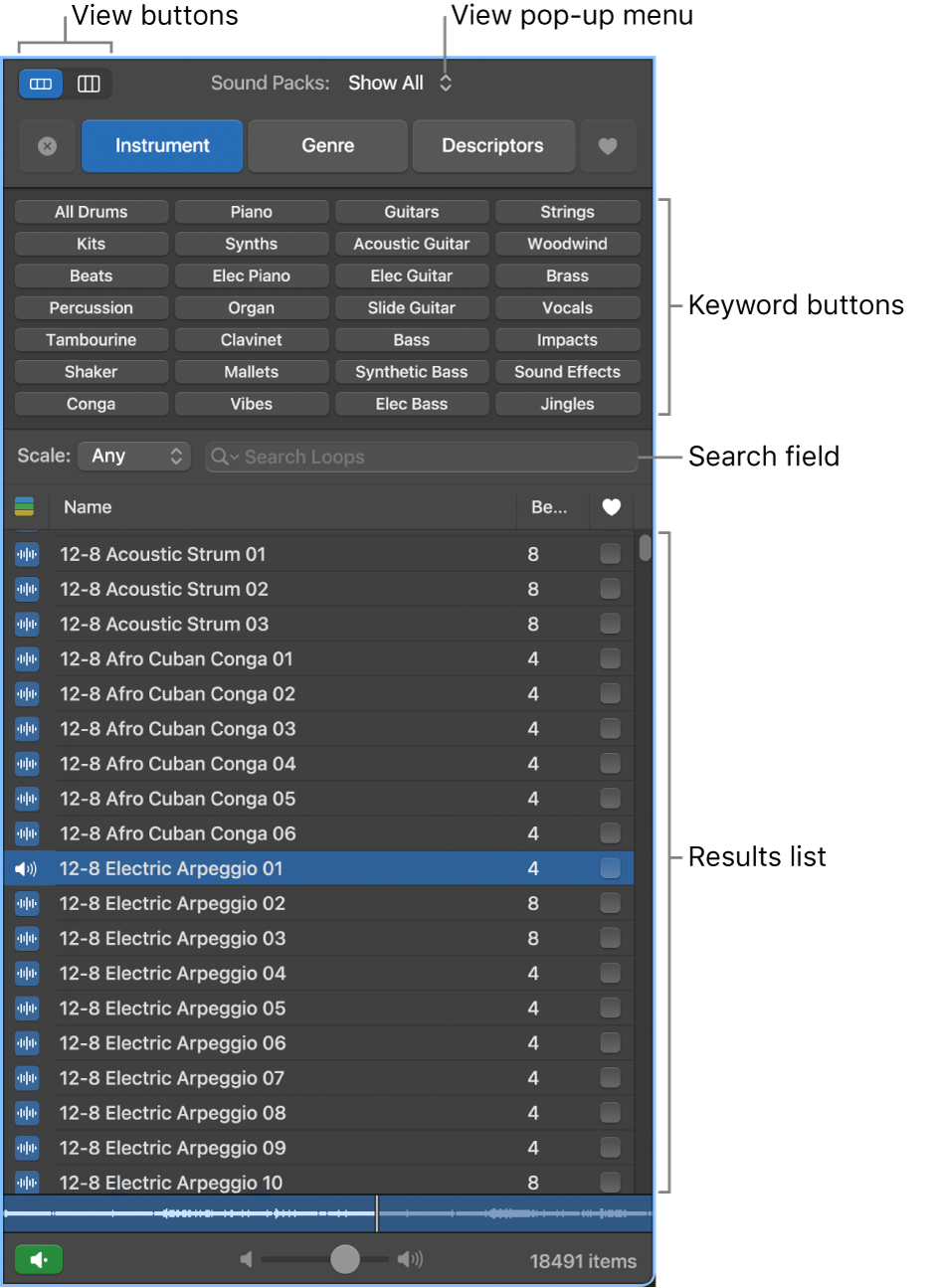Click the speaker icon next to 12-8 Electric Arpeggio 01

(27, 867)
